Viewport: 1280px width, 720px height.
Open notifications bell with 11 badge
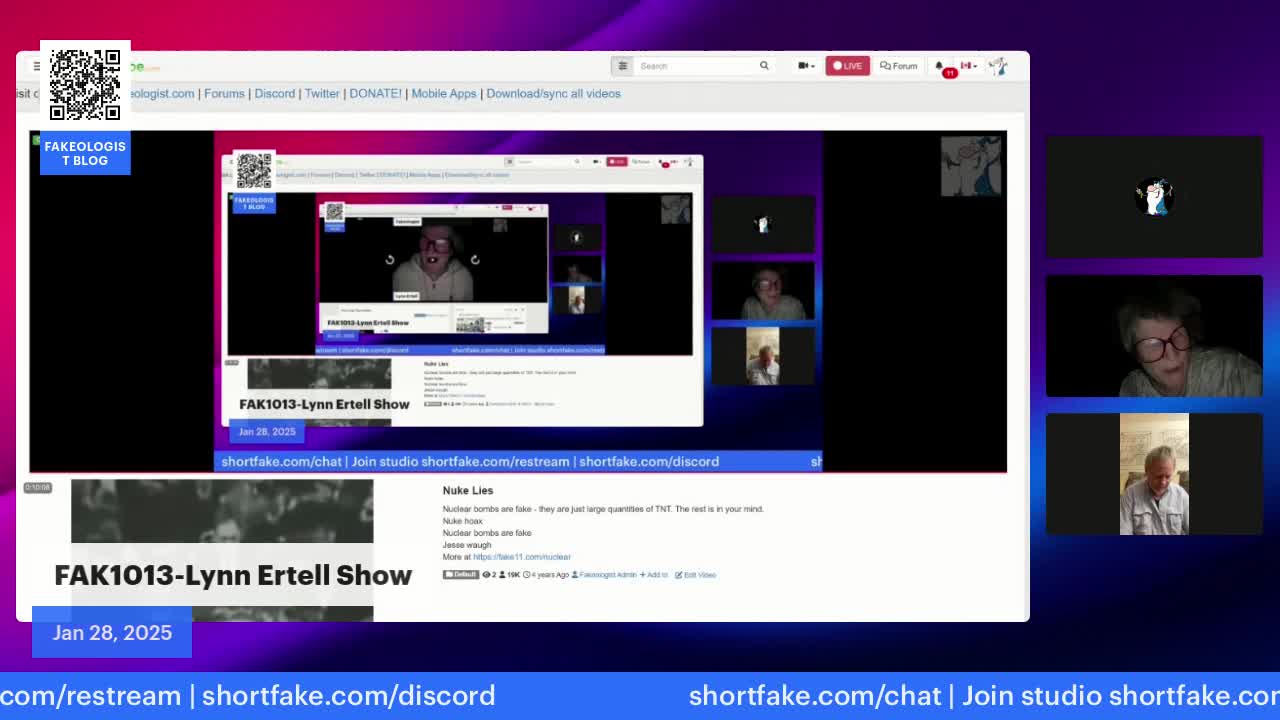tap(940, 66)
